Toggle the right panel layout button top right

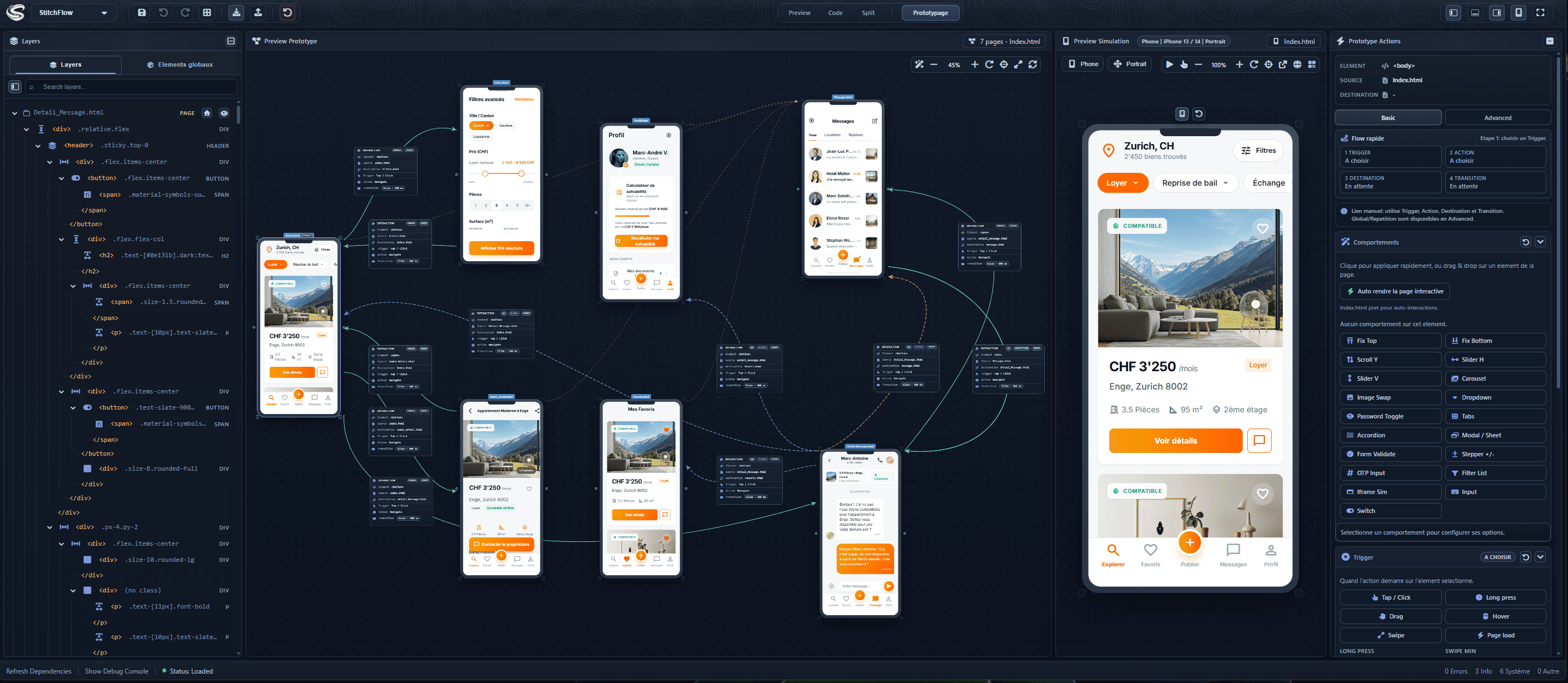pyautogui.click(x=1497, y=13)
